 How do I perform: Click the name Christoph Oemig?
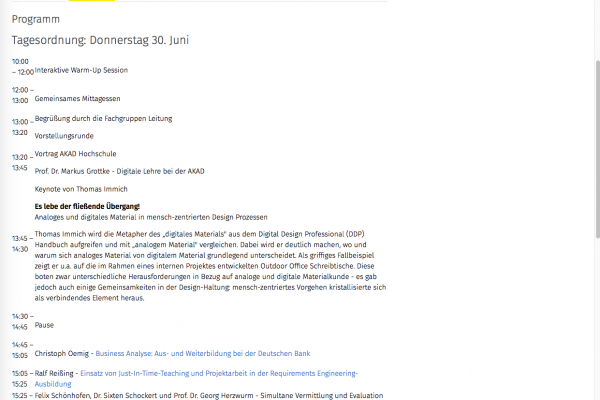[x=62, y=354]
